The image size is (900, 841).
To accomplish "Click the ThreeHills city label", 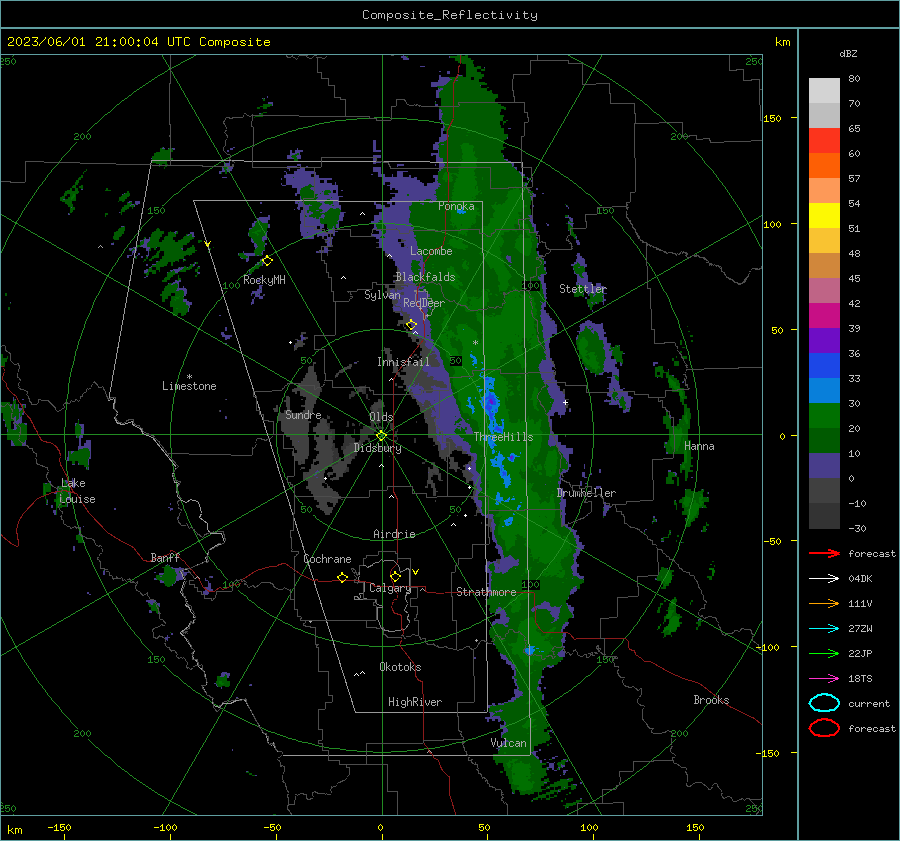I will tap(503, 437).
